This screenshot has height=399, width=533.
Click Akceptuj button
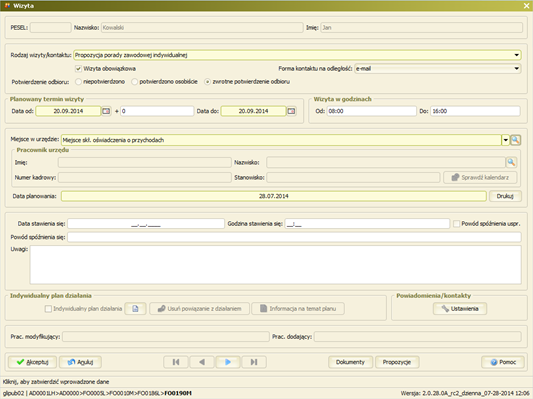click(33, 362)
